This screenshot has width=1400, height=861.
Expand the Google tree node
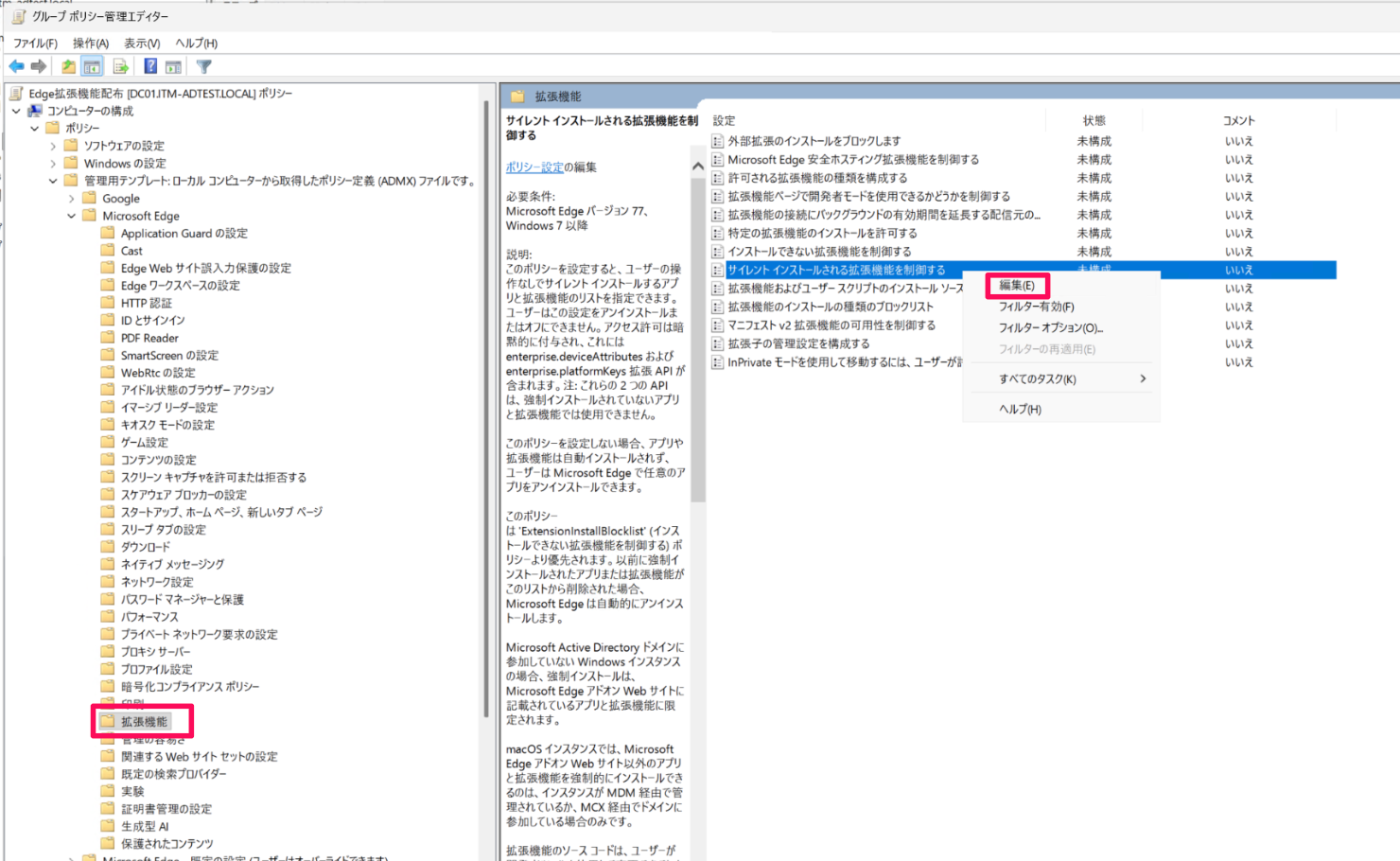pos(71,199)
